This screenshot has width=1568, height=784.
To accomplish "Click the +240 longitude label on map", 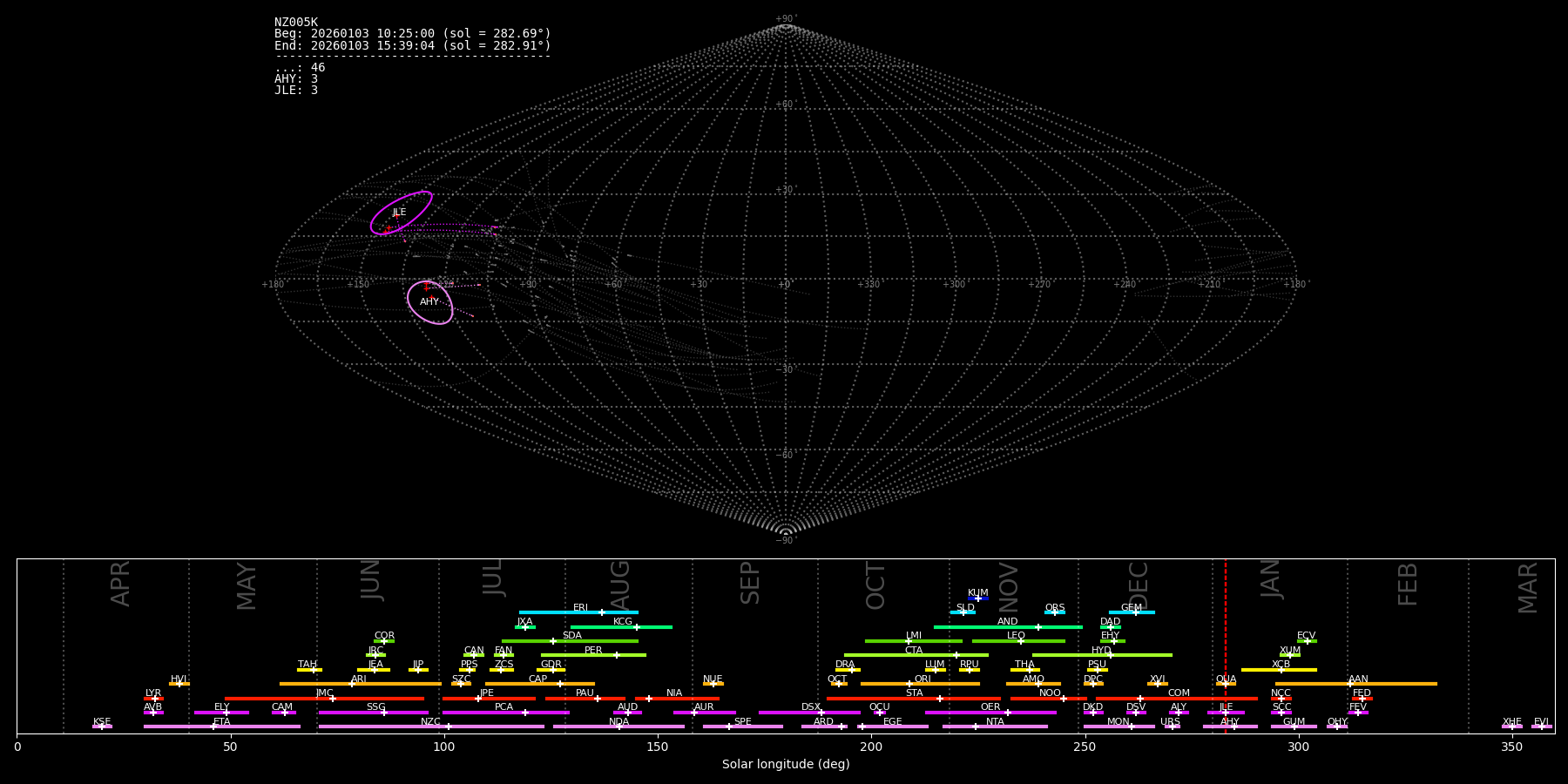I will (x=1125, y=285).
